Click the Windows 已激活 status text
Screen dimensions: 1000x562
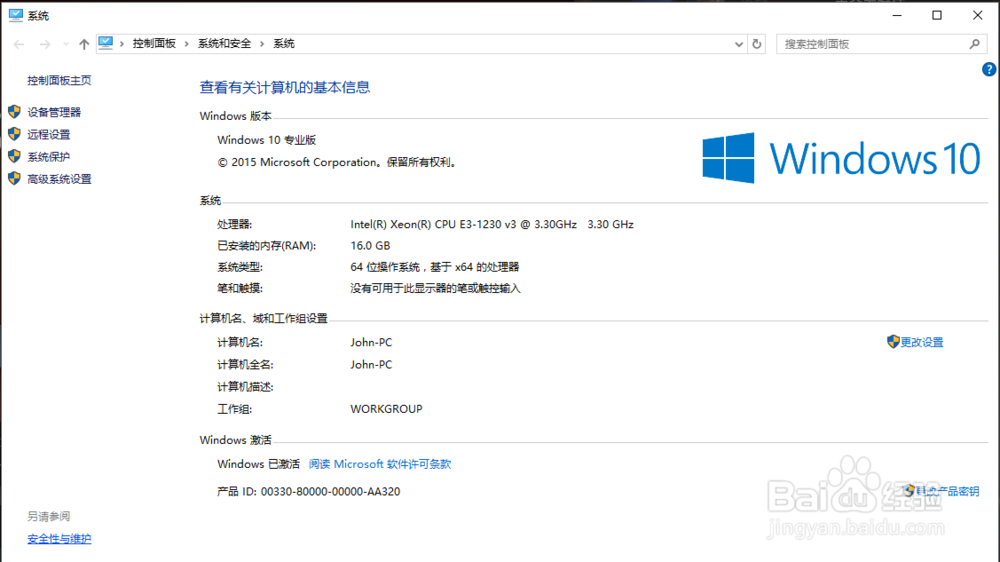click(258, 464)
